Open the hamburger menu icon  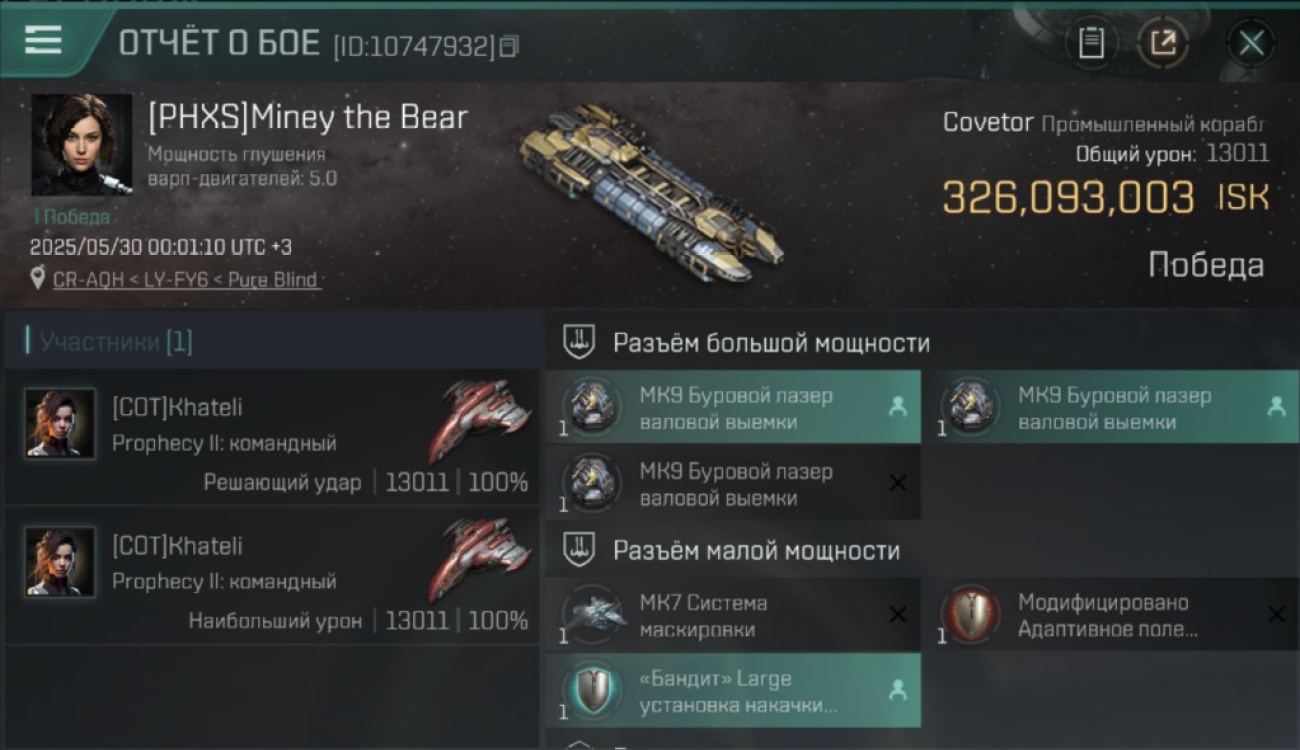(x=43, y=40)
